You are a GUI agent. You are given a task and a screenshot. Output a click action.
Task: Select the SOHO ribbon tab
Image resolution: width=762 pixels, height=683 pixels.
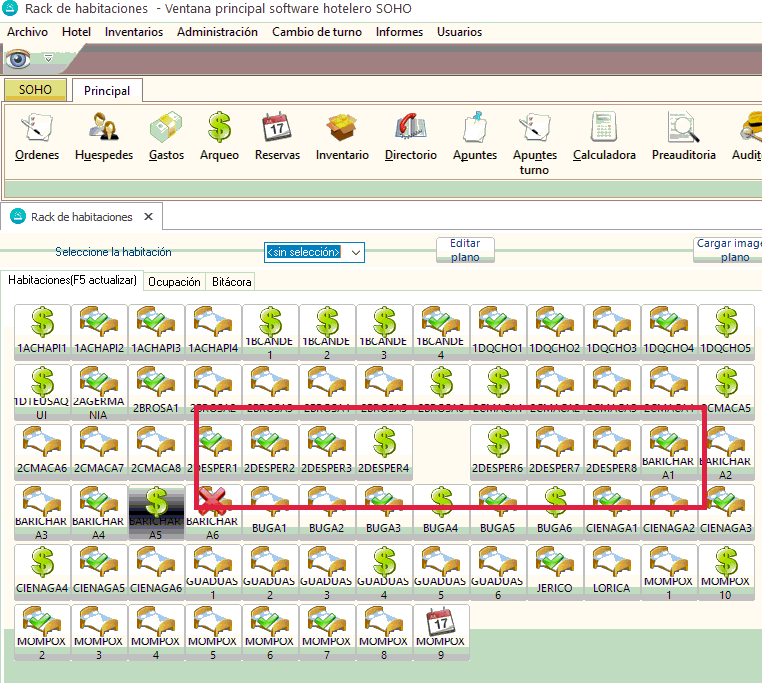(x=36, y=90)
